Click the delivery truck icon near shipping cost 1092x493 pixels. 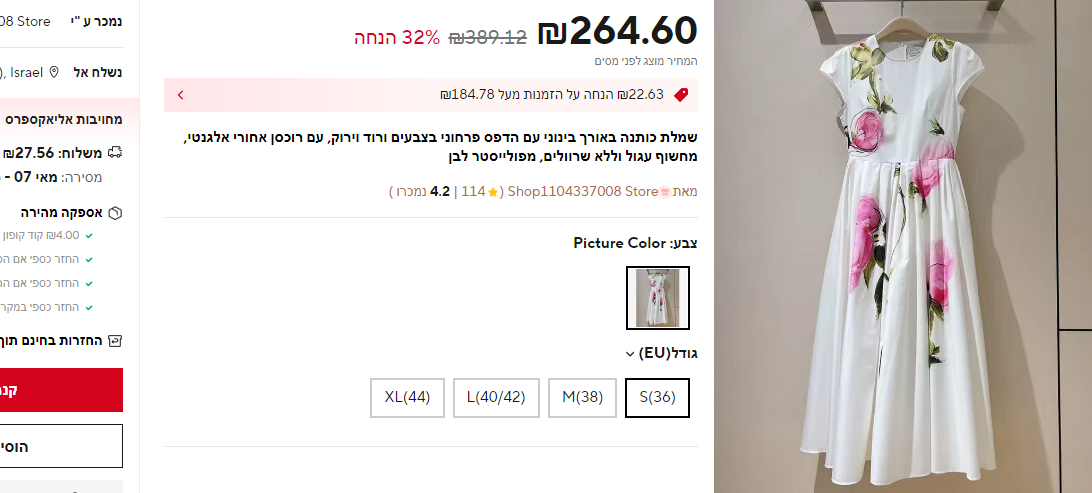point(116,152)
